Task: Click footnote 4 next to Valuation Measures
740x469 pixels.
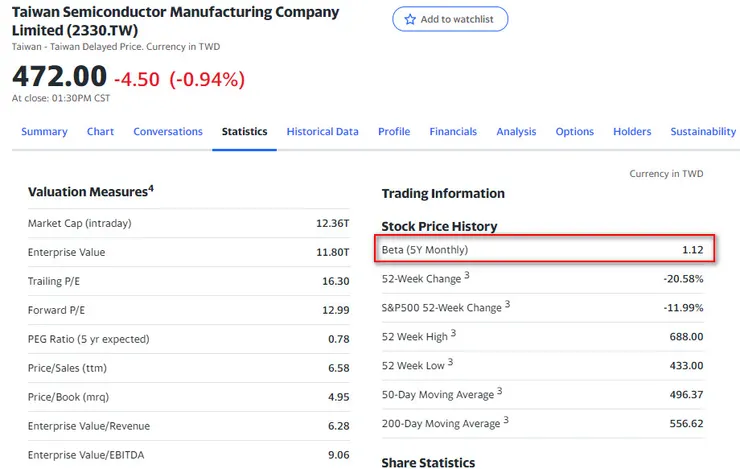Action: coord(151,188)
